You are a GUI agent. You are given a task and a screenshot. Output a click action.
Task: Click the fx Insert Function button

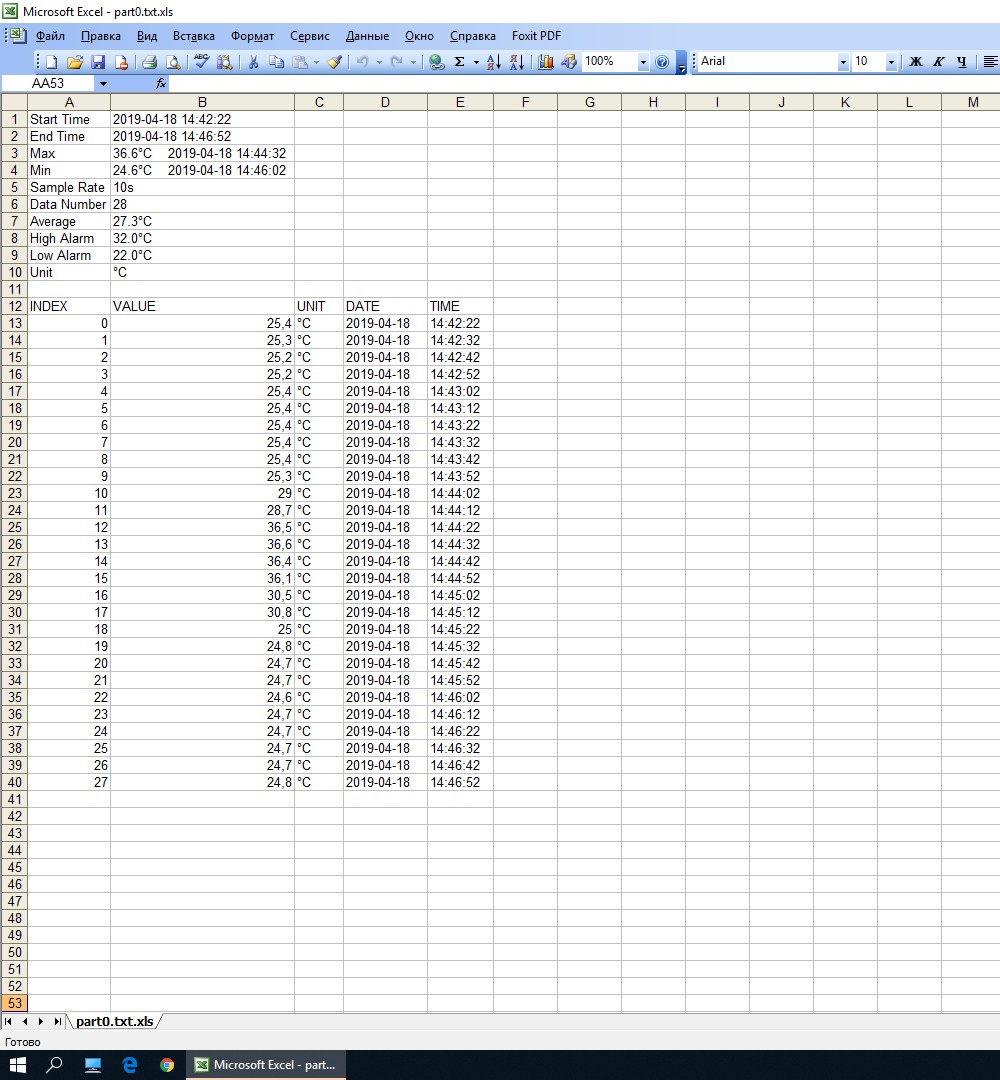(161, 83)
